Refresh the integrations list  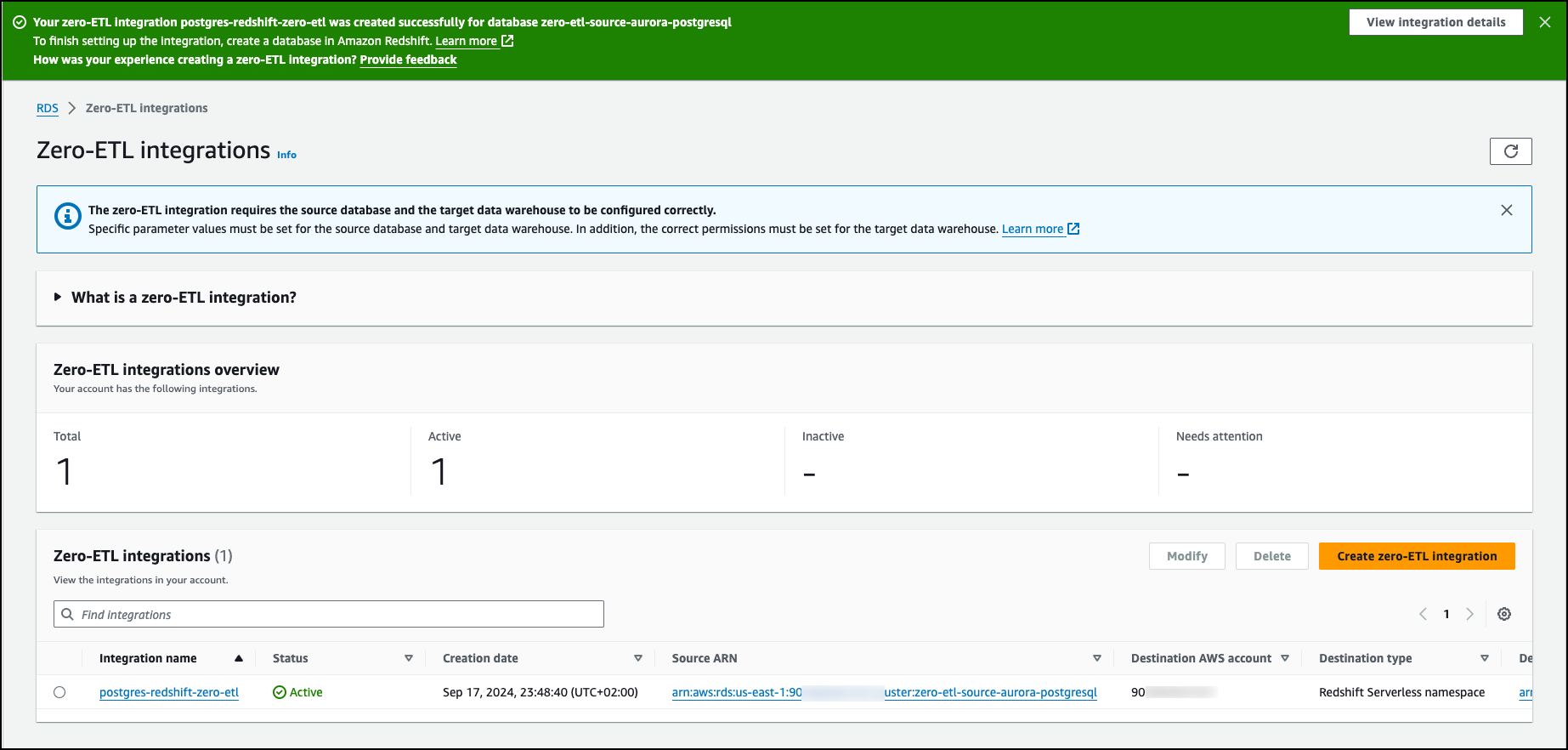[1511, 151]
